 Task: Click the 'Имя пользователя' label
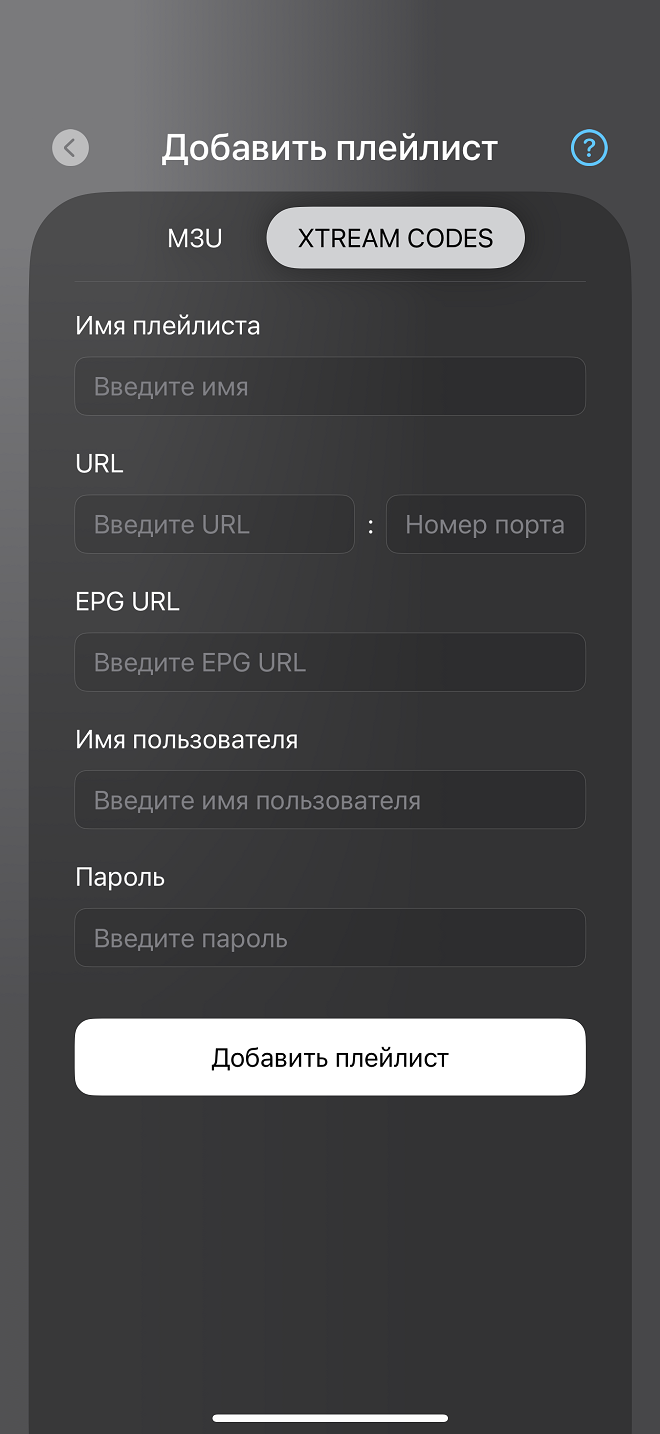(x=187, y=739)
